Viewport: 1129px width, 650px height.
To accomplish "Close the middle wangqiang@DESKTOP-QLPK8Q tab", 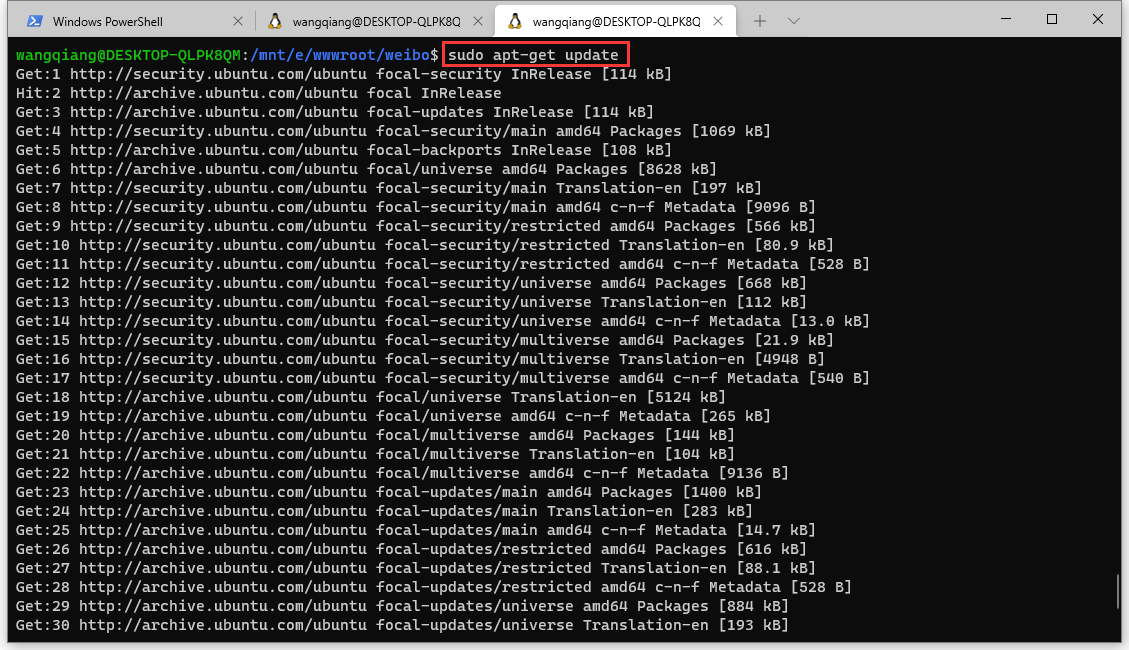I will [478, 22].
